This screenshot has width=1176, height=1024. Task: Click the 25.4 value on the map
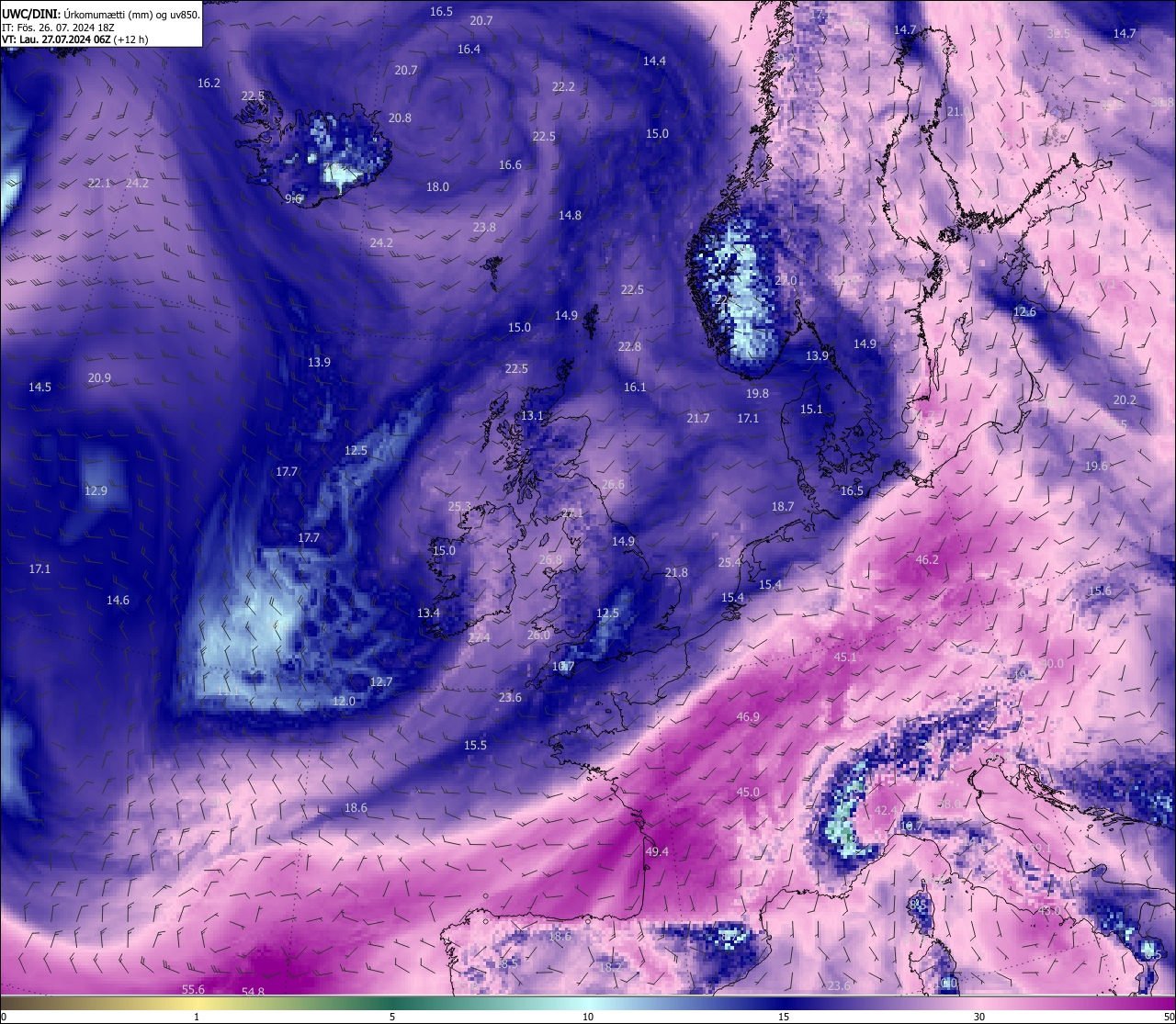(729, 563)
